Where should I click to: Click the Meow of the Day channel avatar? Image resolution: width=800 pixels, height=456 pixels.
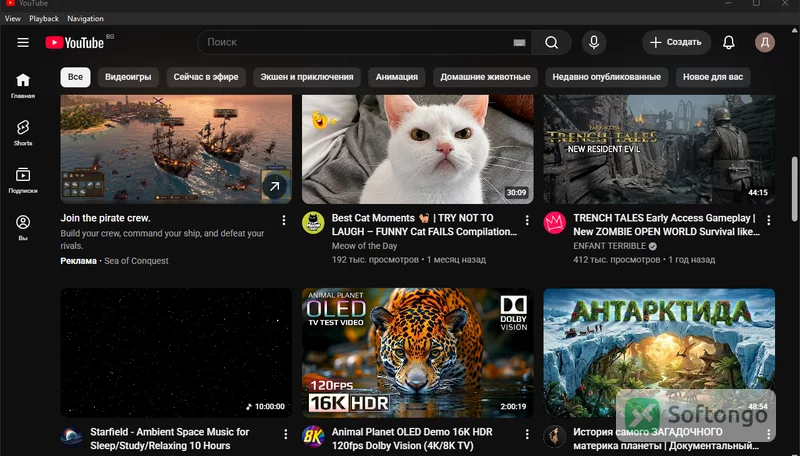pos(313,223)
